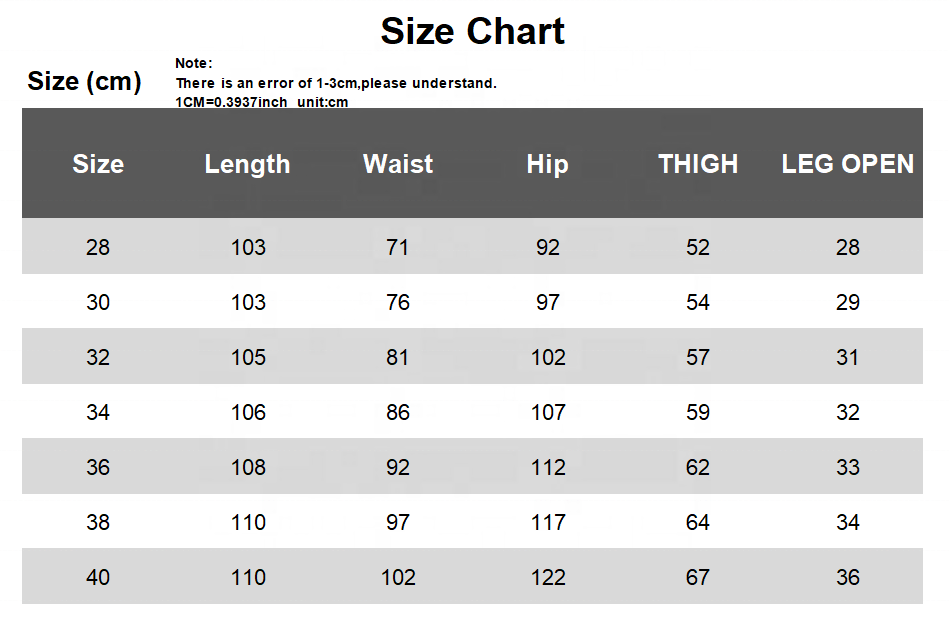Image resolution: width=949 pixels, height=618 pixels.
Task: Click length value 105 for size 32
Action: (248, 357)
